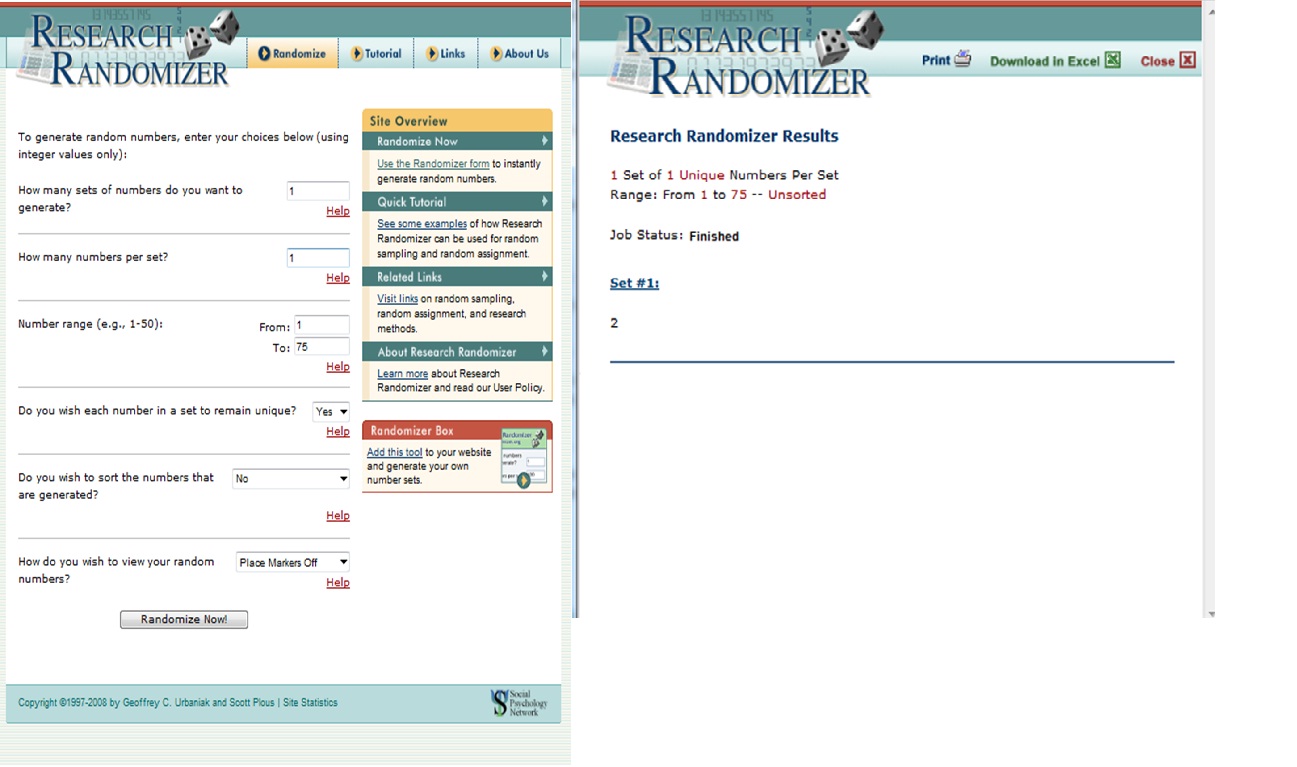The height and width of the screenshot is (767, 1297).
Task: Click the Set #1 link in results
Action: point(634,283)
